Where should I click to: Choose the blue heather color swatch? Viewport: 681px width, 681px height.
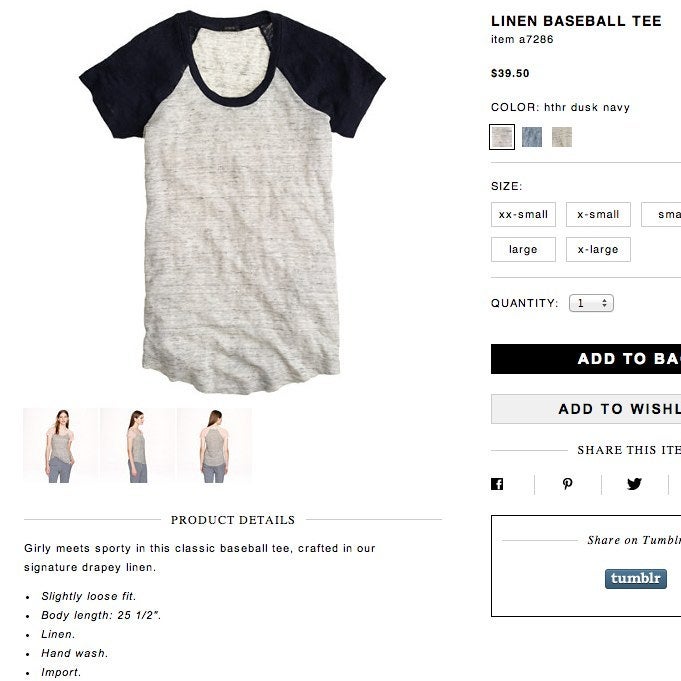pos(532,137)
